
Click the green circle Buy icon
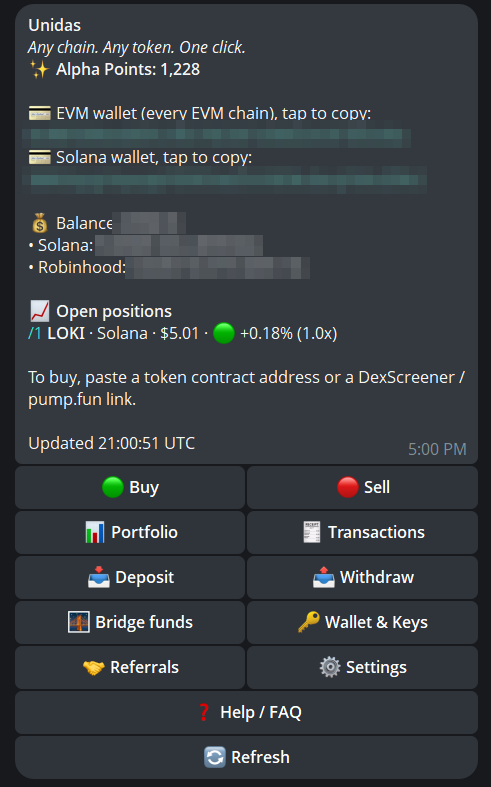click(112, 487)
